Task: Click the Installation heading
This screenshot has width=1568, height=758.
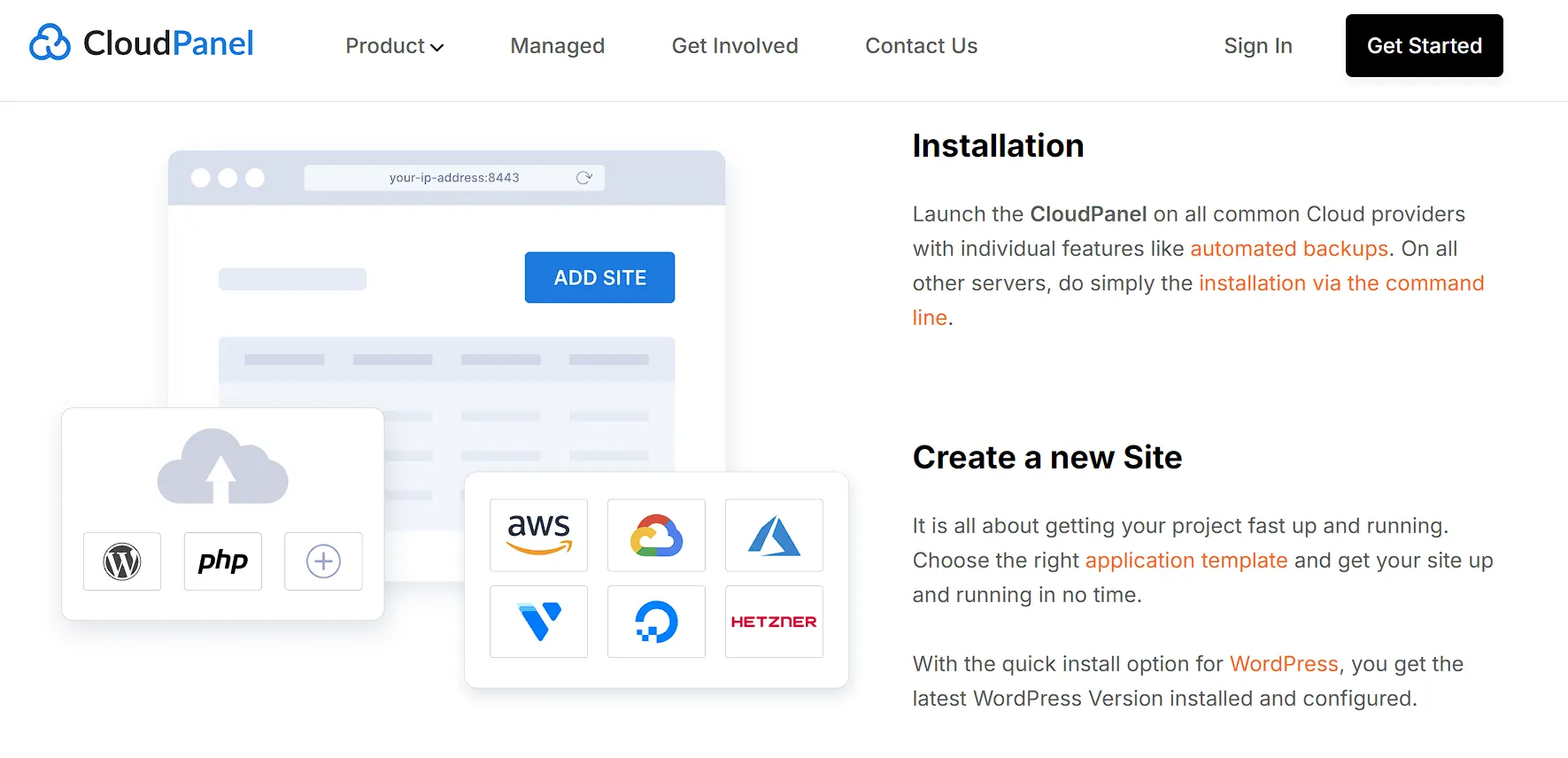Action: tap(998, 146)
